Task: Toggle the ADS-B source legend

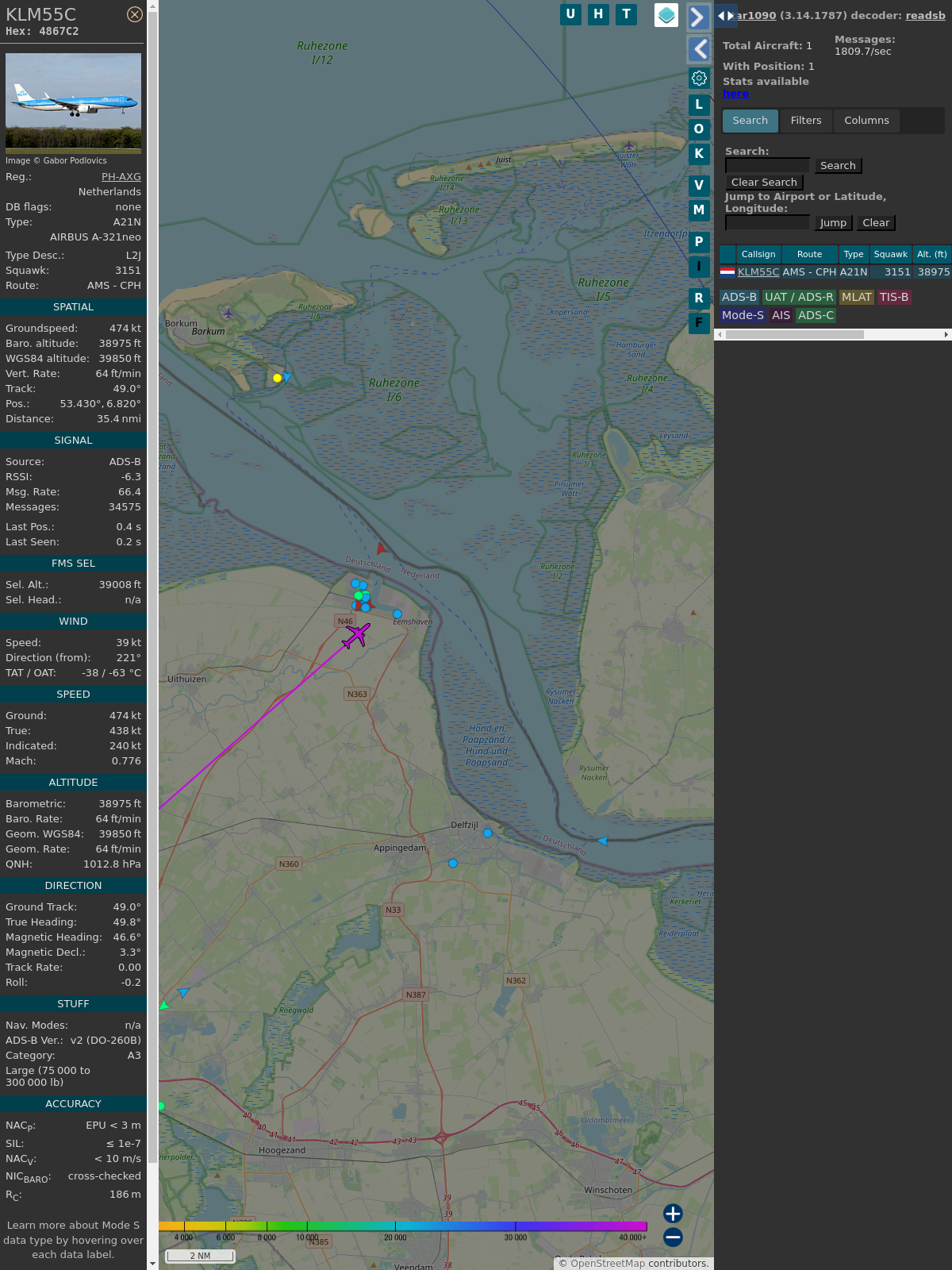Action: (739, 297)
